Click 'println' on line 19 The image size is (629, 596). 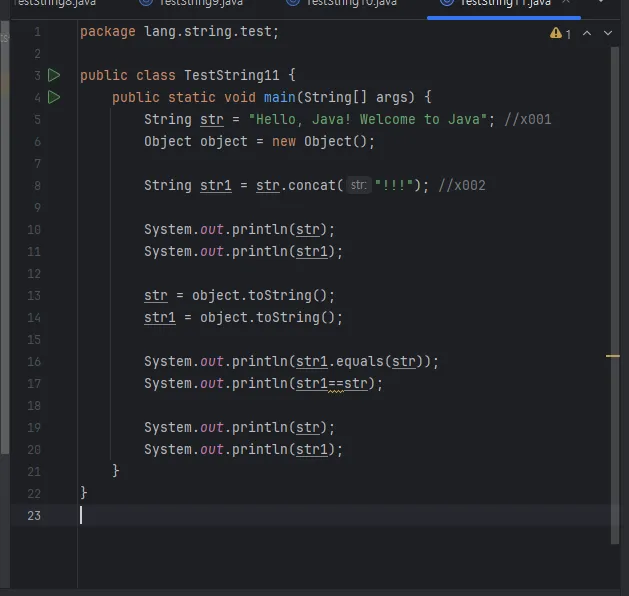click(260, 428)
